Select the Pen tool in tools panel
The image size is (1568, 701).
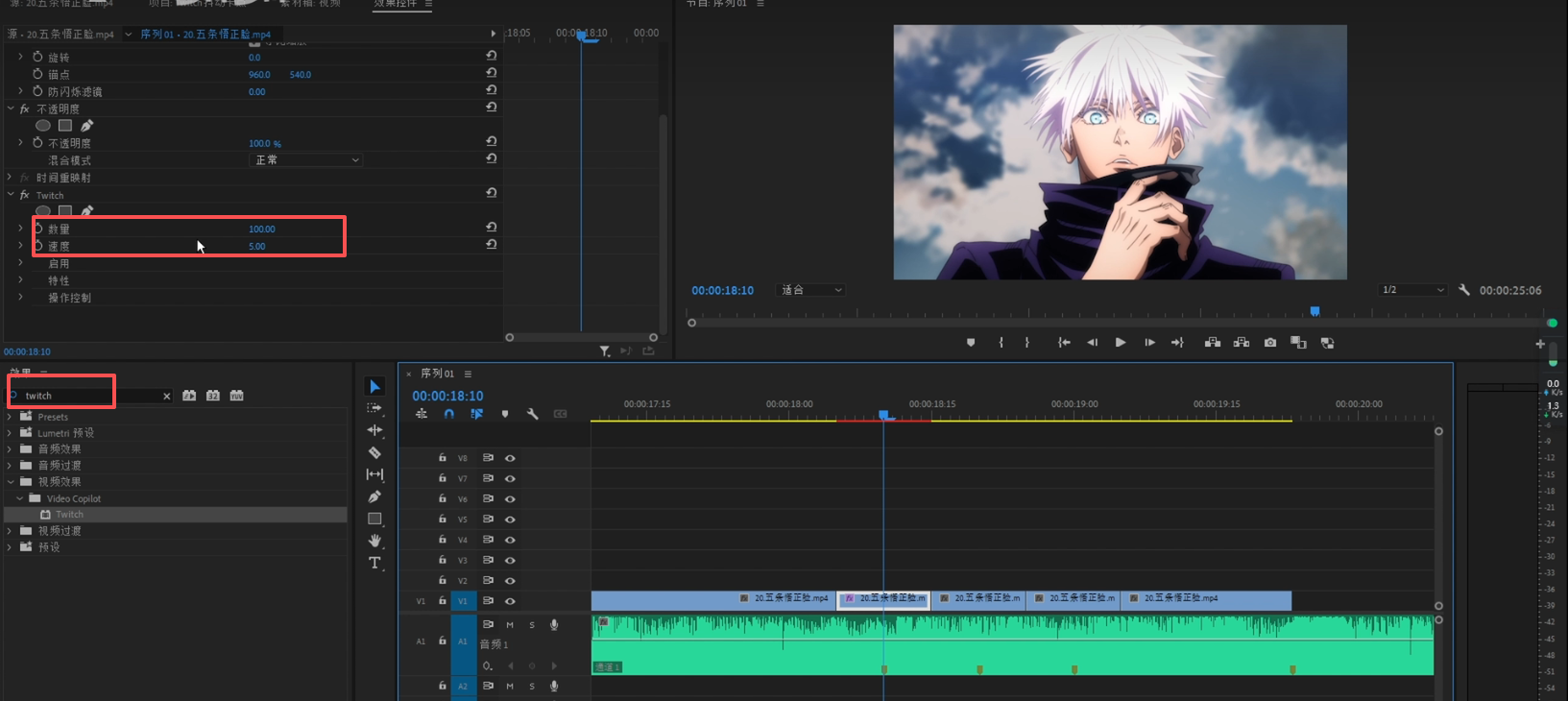point(374,496)
